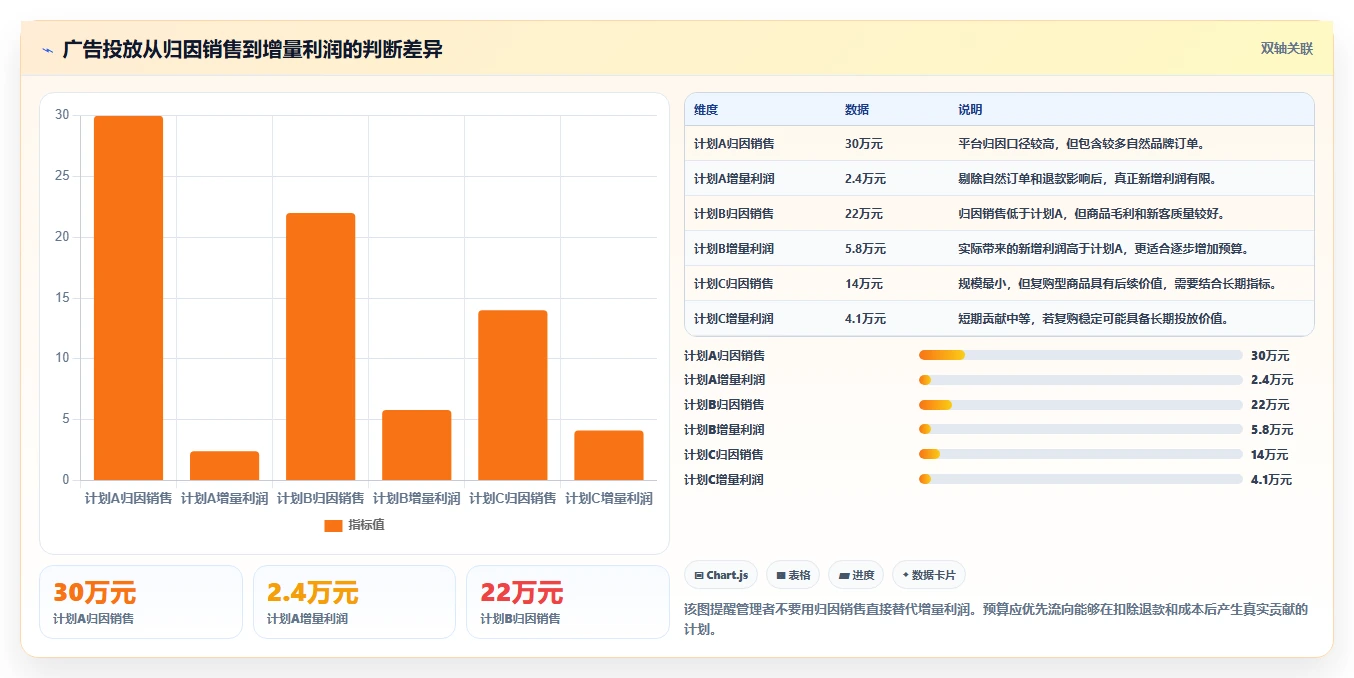1354x678 pixels.
Task: Click the 双轴关联 label in header
Action: (1286, 49)
